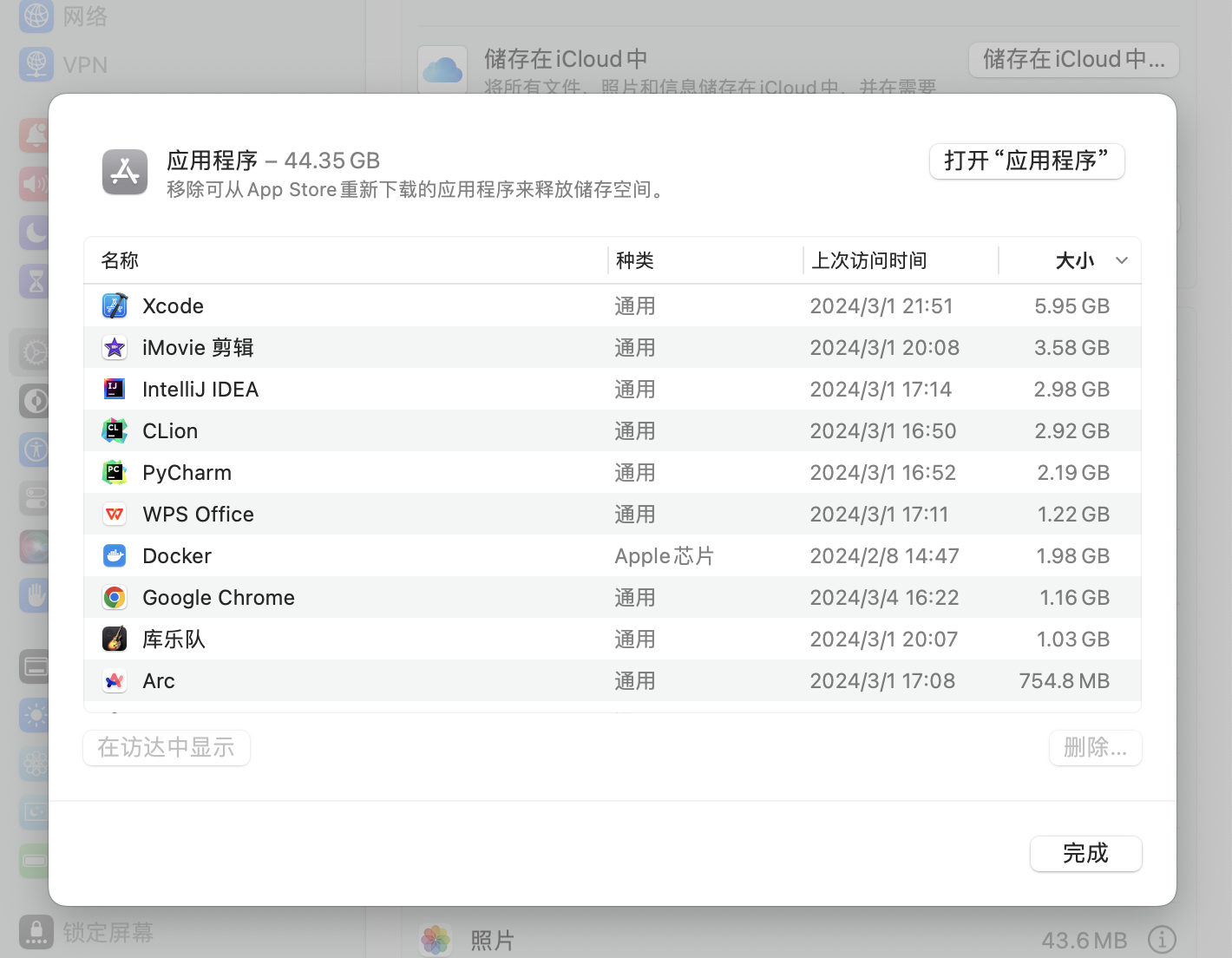The width and height of the screenshot is (1232, 958).
Task: Sort the list by 上次访问时间 column
Action: point(869,260)
